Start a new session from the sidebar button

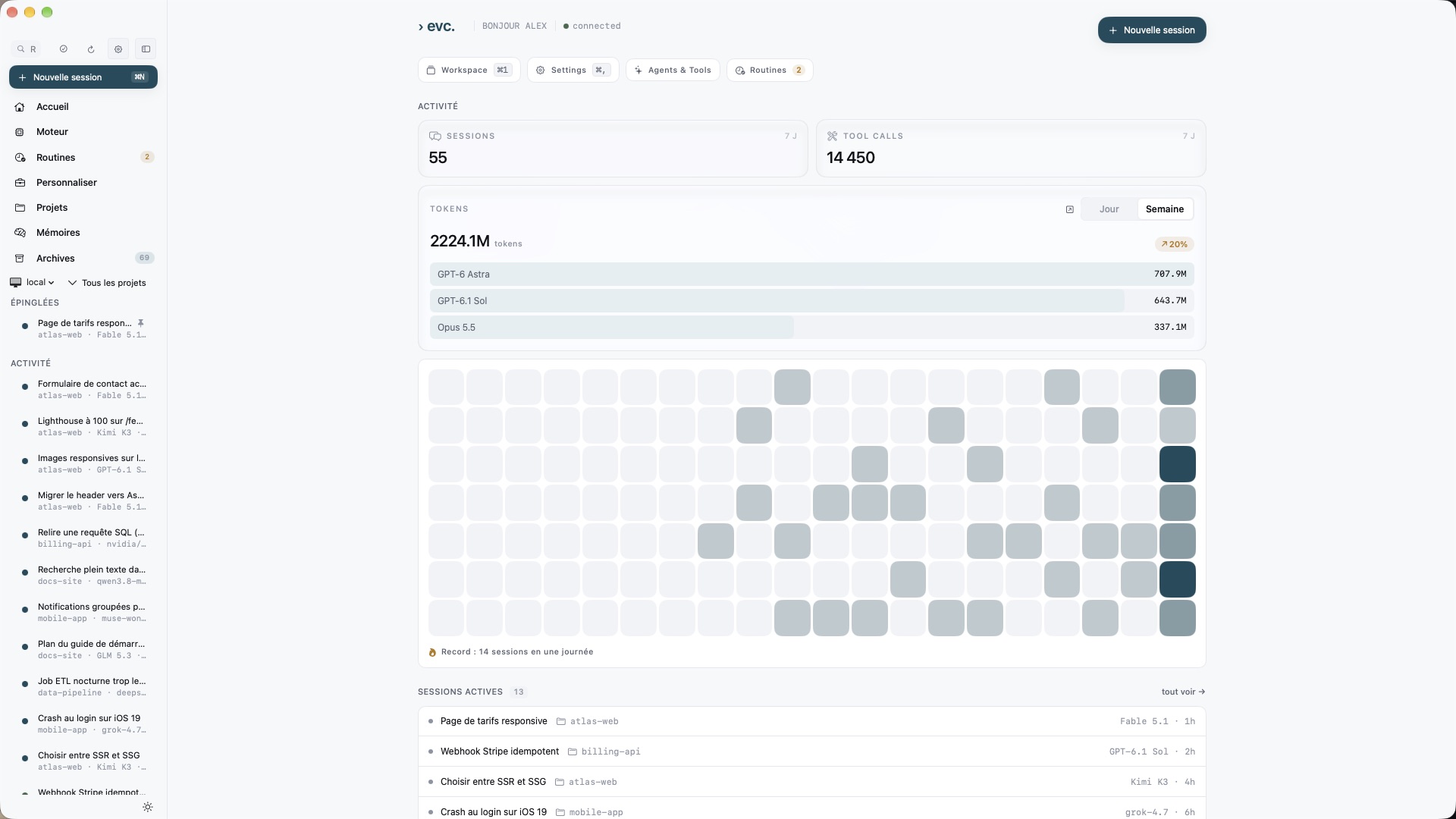(x=83, y=77)
